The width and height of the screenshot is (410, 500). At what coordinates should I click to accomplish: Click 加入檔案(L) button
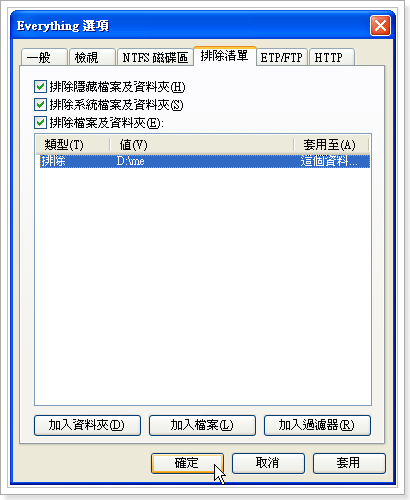click(202, 425)
